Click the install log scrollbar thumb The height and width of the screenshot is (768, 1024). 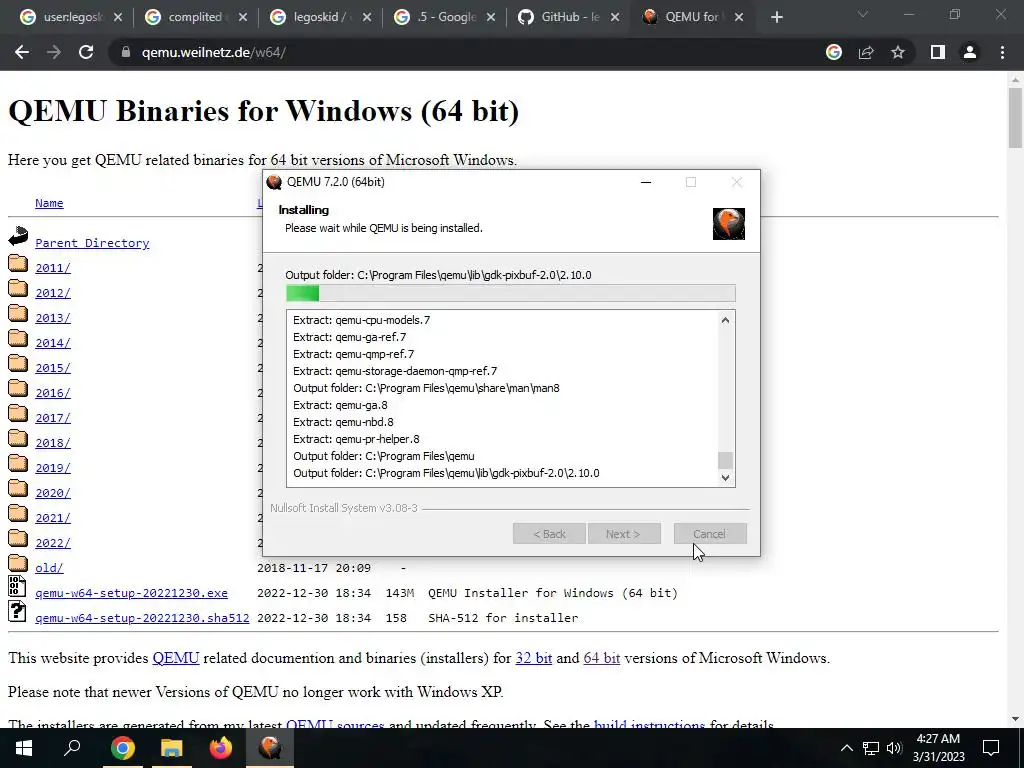pos(725,460)
